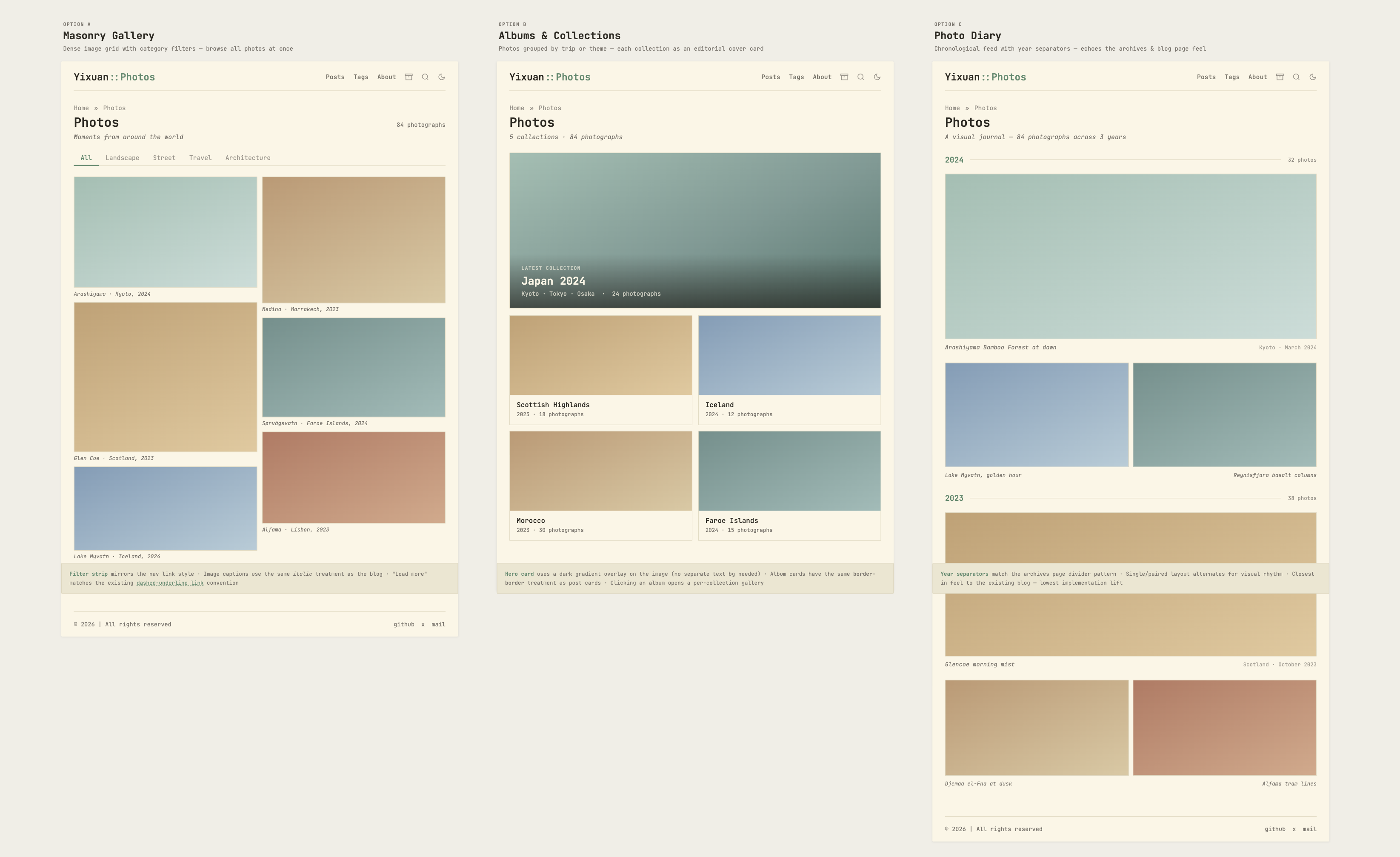Open Alfama tram lines diary photo

1224,728
